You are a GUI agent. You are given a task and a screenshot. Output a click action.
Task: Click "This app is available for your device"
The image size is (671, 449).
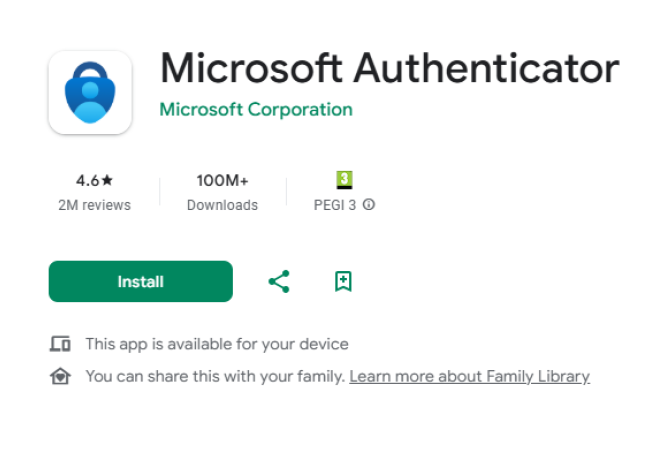(x=217, y=344)
